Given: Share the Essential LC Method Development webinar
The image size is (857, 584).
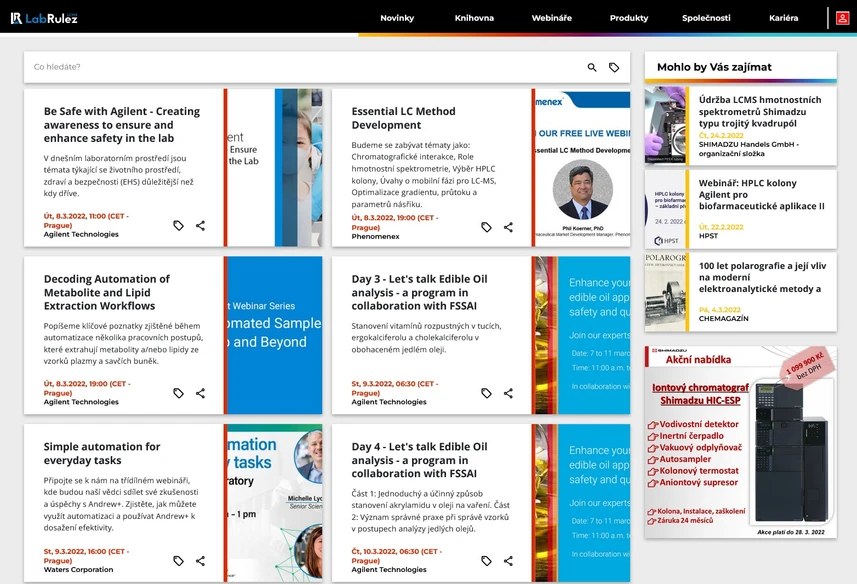Looking at the screenshot, I should click(x=508, y=227).
